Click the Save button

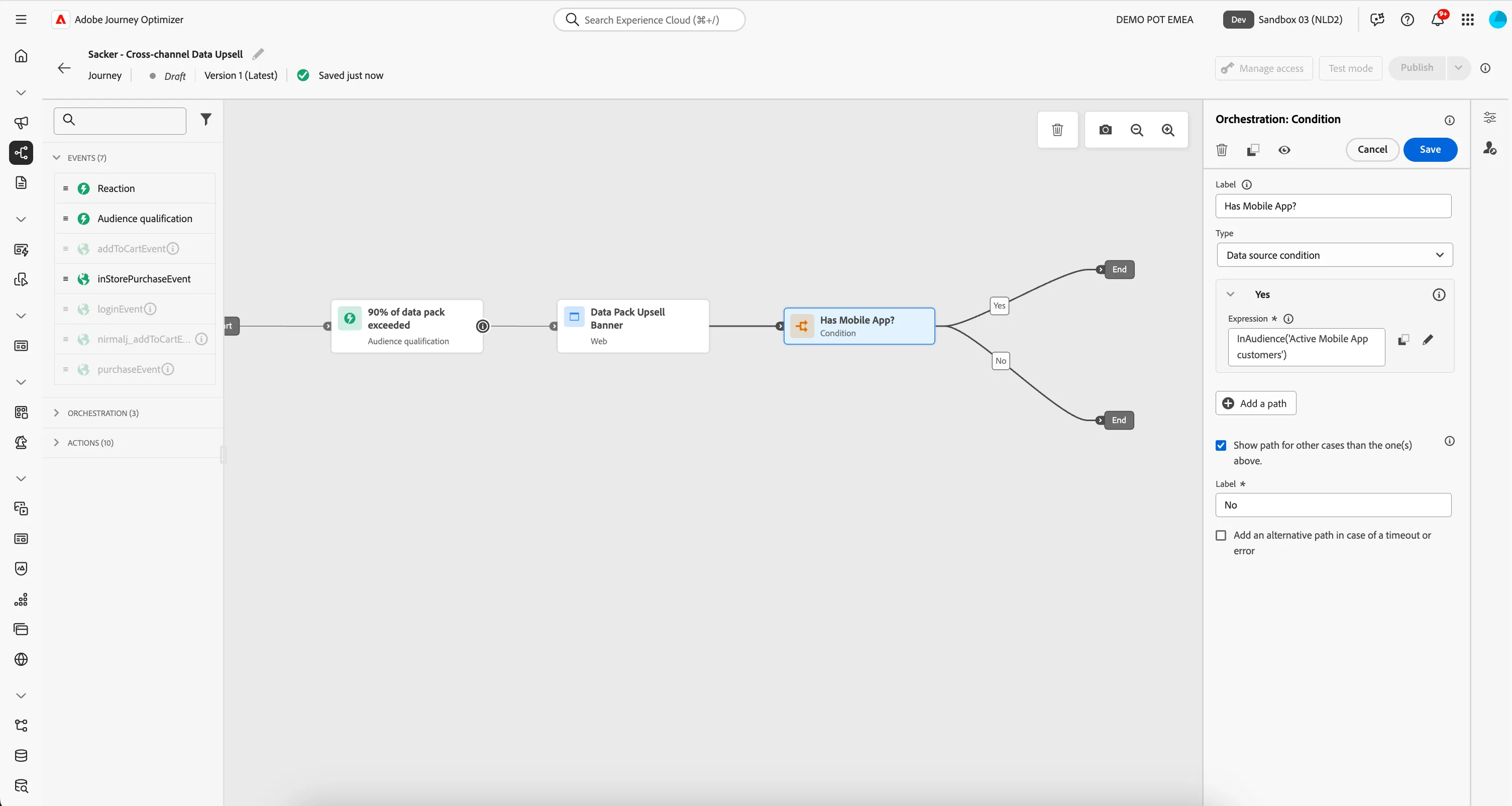pos(1430,150)
